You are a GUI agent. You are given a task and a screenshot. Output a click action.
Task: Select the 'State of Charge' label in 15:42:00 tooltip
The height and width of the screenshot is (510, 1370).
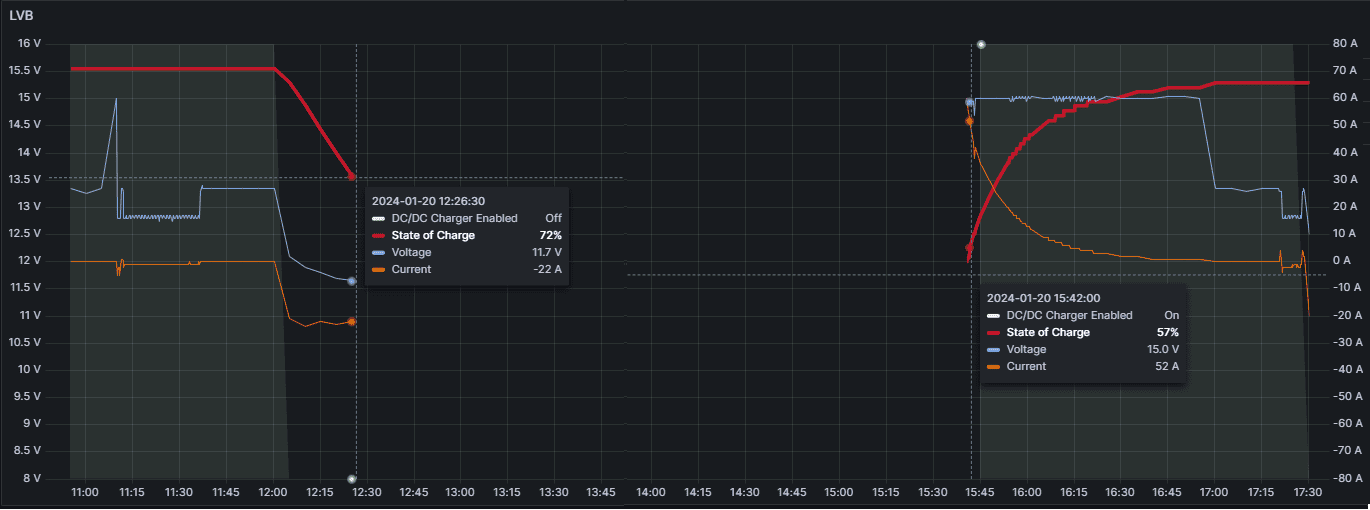(x=1047, y=333)
